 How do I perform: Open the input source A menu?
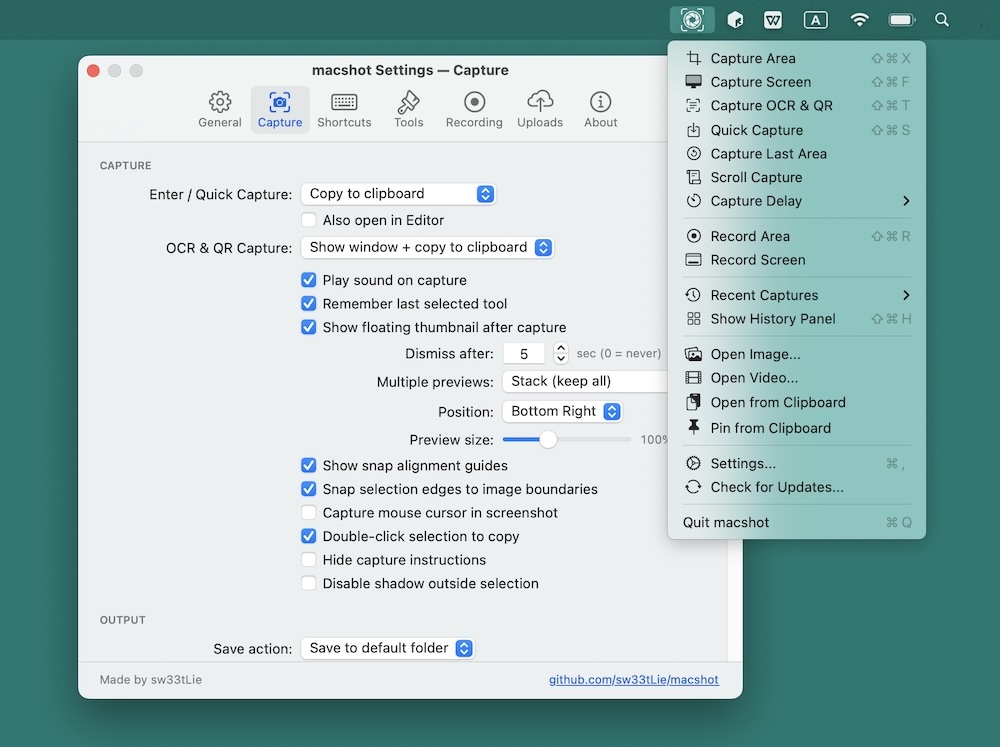point(816,20)
